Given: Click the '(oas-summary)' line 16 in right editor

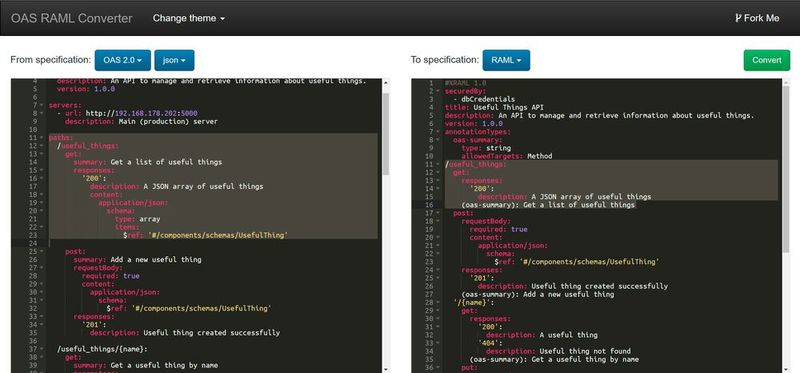Looking at the screenshot, I should [x=540, y=205].
